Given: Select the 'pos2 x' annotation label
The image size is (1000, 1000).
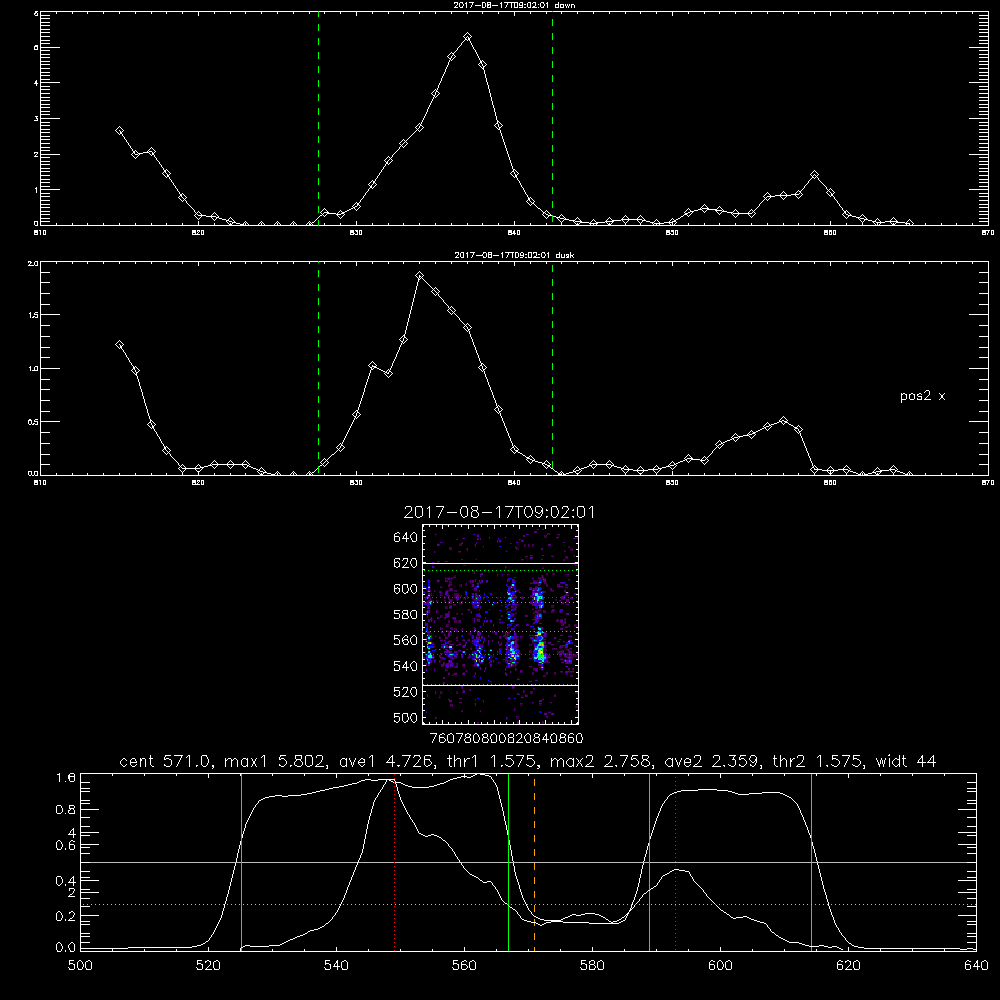Looking at the screenshot, I should point(922,396).
